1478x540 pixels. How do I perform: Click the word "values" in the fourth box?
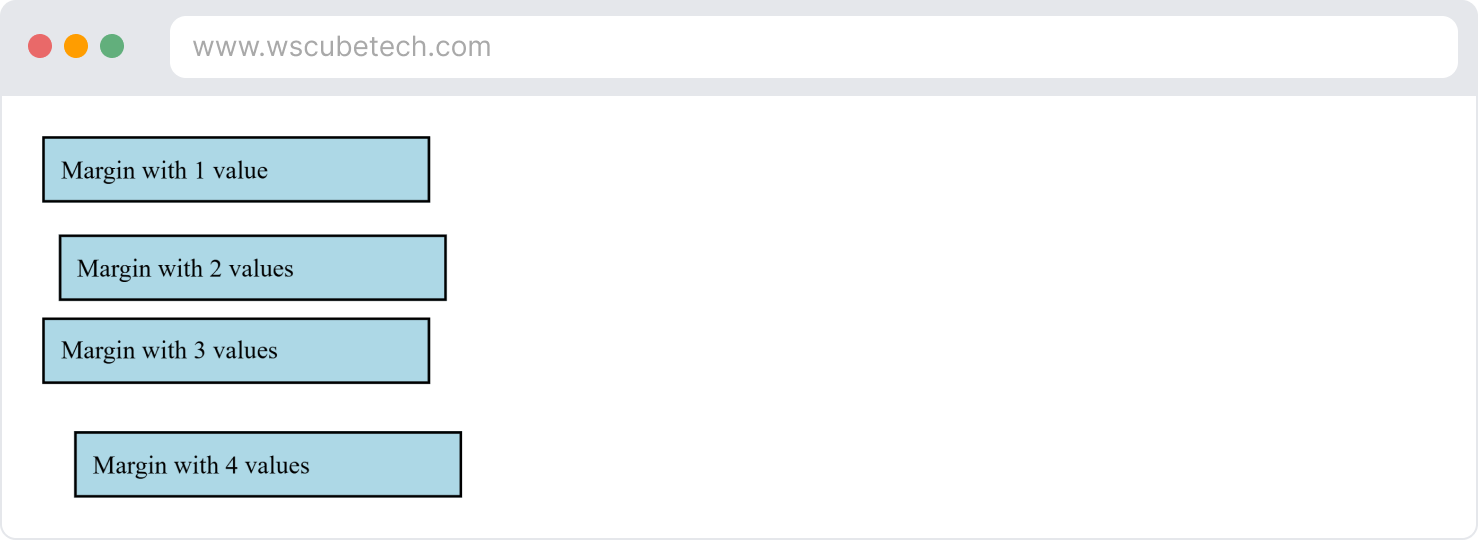pyautogui.click(x=277, y=466)
